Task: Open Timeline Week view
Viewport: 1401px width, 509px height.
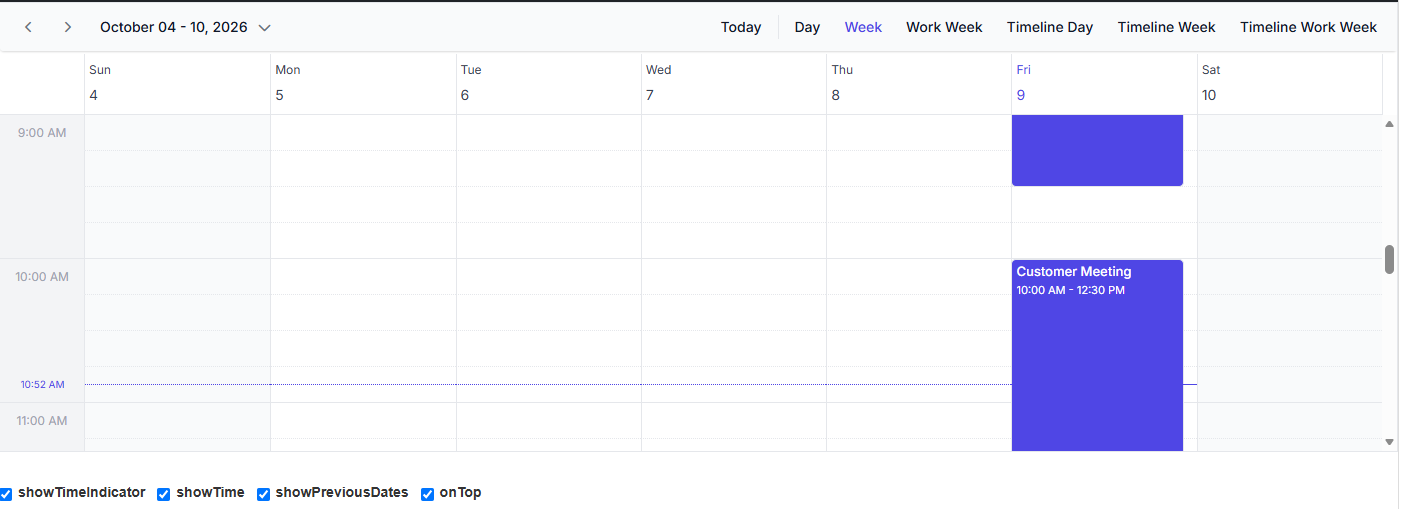Action: pos(1166,27)
